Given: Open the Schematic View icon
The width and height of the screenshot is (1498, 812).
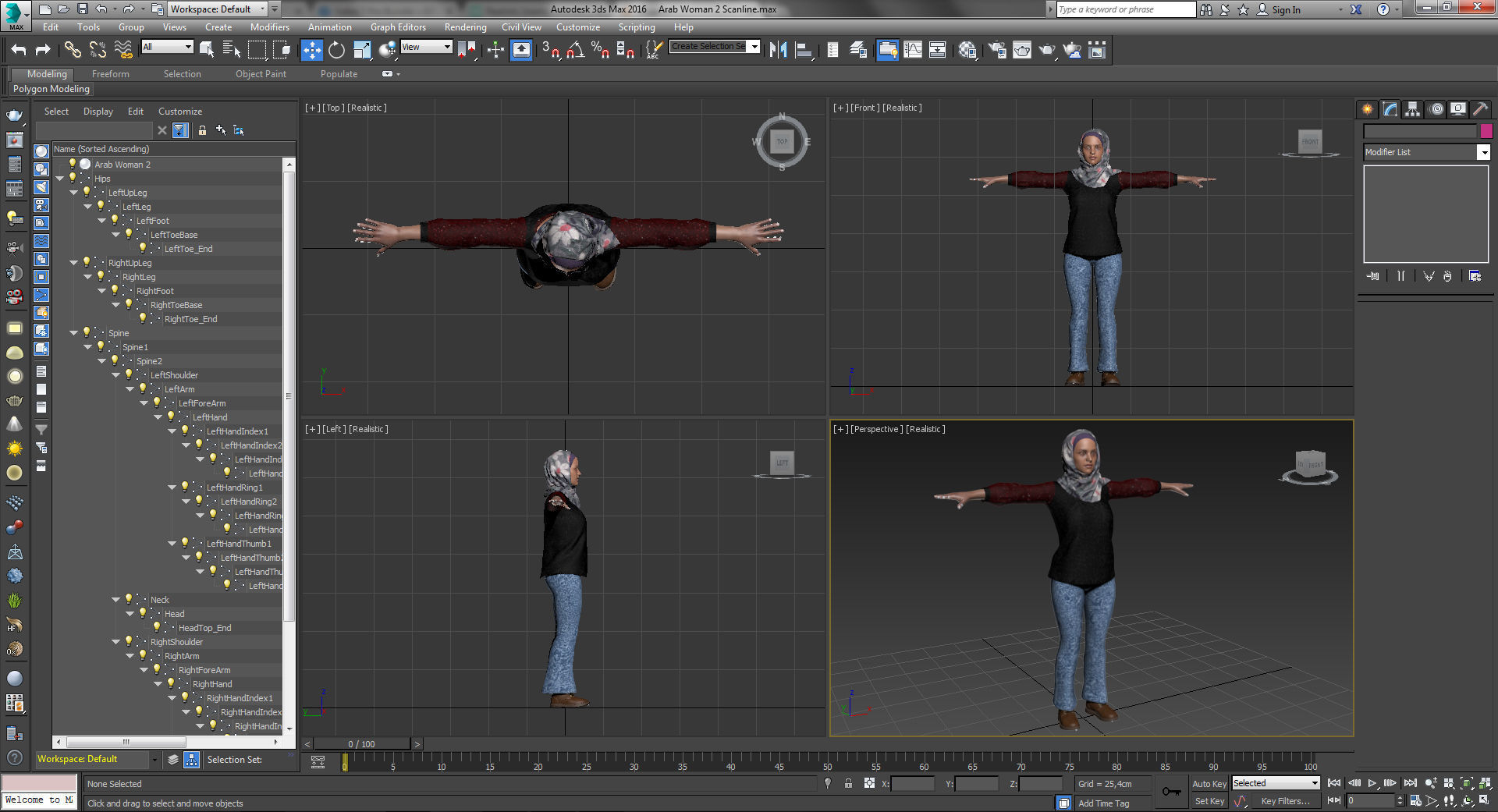Looking at the screenshot, I should tap(938, 50).
